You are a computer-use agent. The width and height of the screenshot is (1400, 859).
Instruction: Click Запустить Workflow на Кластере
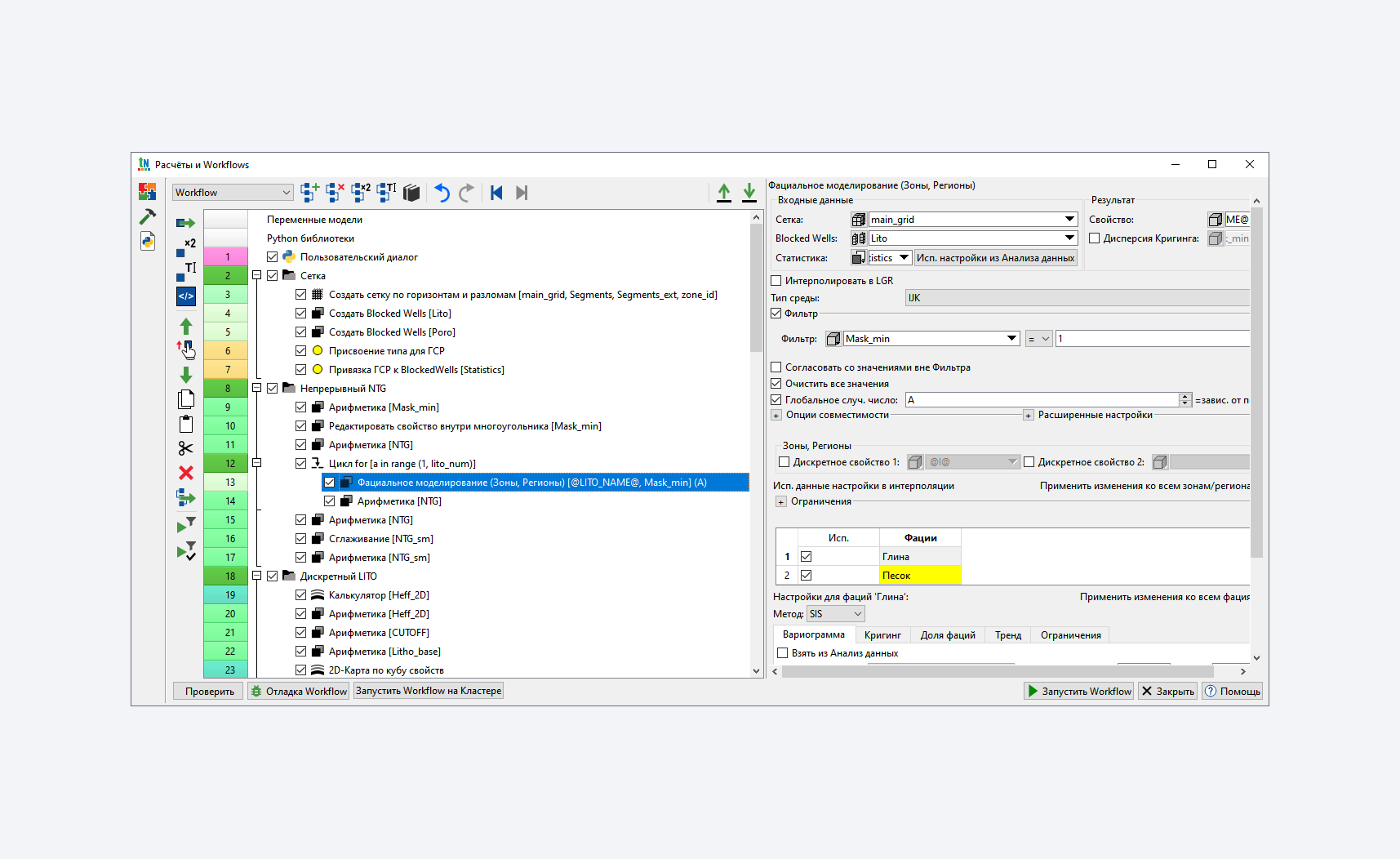pyautogui.click(x=429, y=691)
